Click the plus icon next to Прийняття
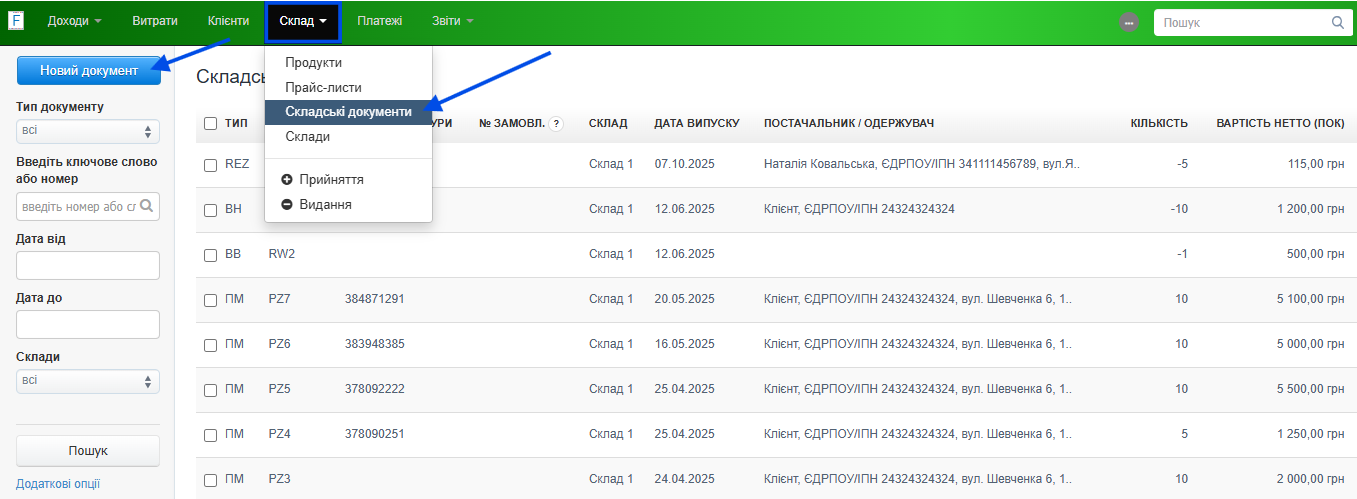1357x499 pixels. pyautogui.click(x=288, y=180)
